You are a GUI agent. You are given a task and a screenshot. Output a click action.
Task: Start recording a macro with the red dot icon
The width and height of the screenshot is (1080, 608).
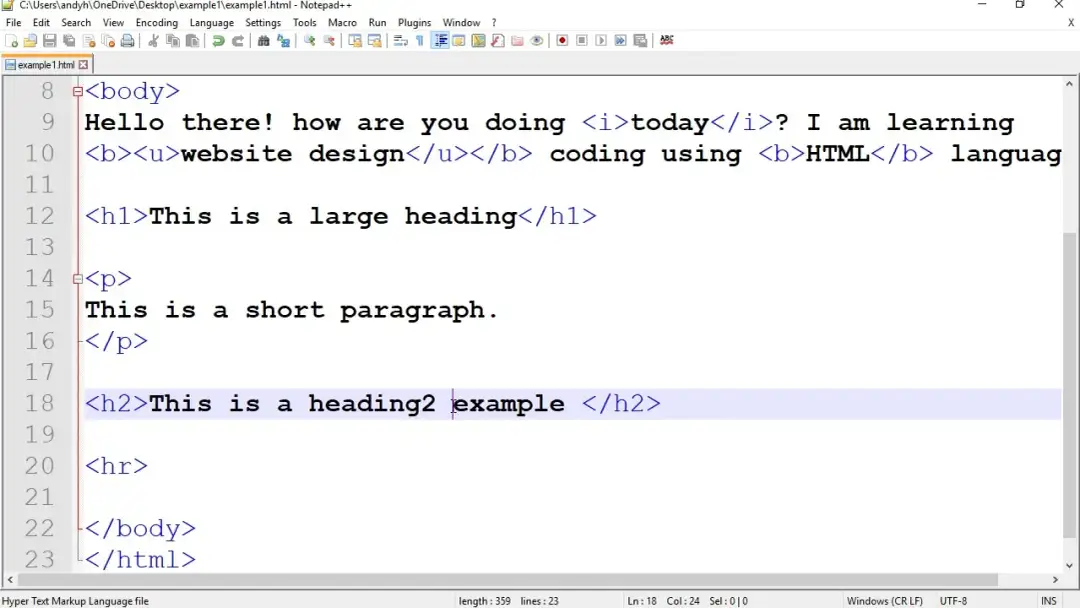point(561,40)
